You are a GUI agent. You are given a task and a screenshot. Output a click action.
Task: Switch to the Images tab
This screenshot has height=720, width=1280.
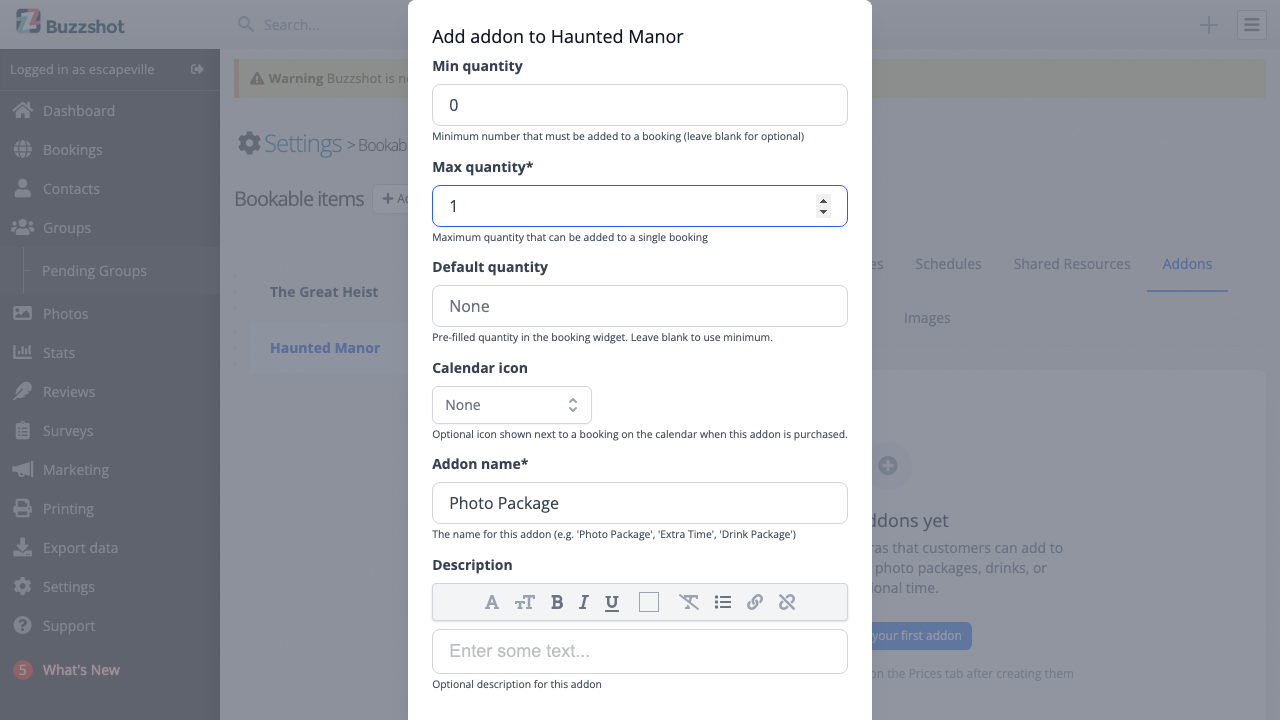927,318
